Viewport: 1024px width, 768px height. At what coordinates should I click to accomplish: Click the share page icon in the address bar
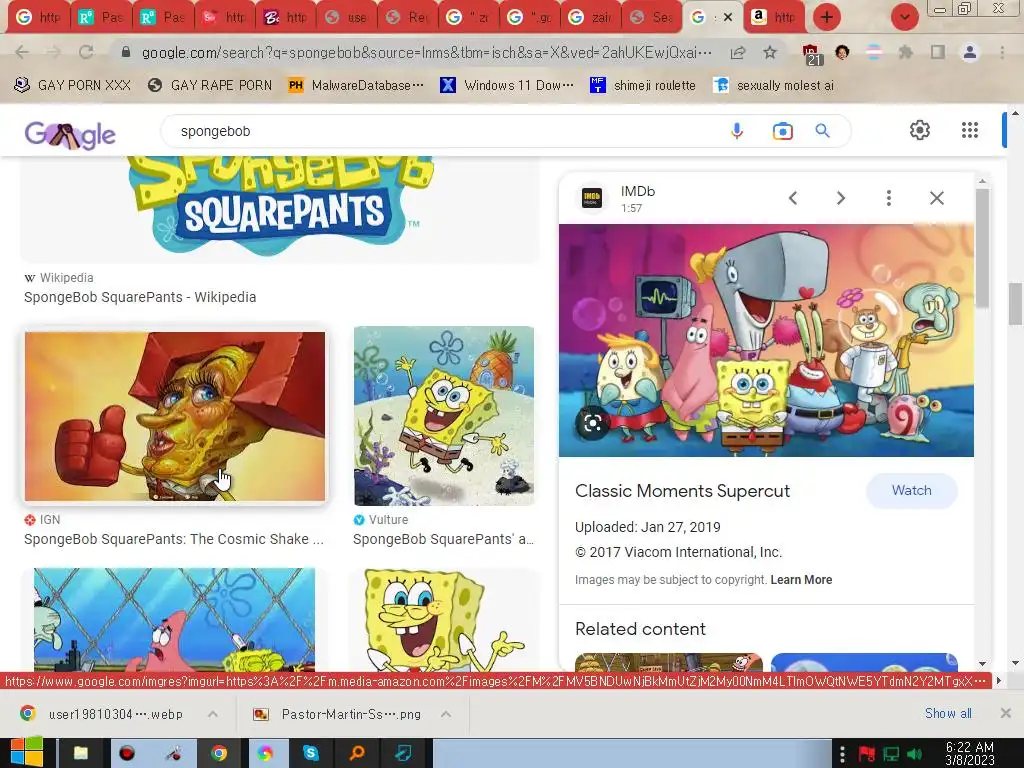click(x=738, y=52)
